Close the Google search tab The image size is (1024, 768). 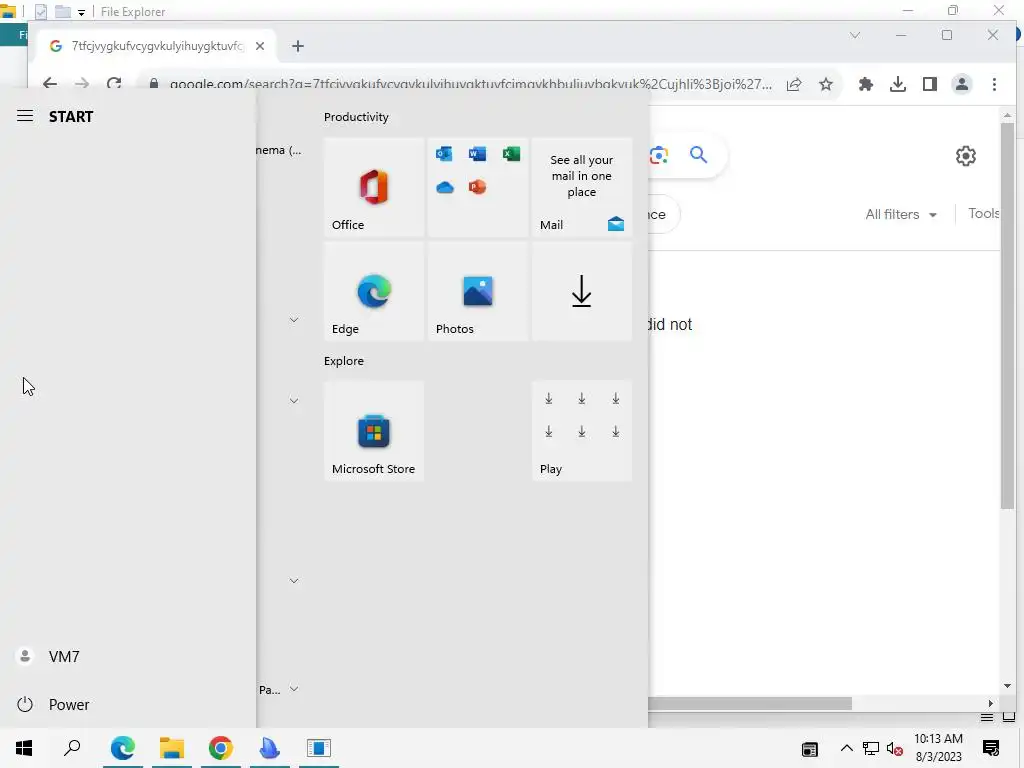tap(260, 46)
